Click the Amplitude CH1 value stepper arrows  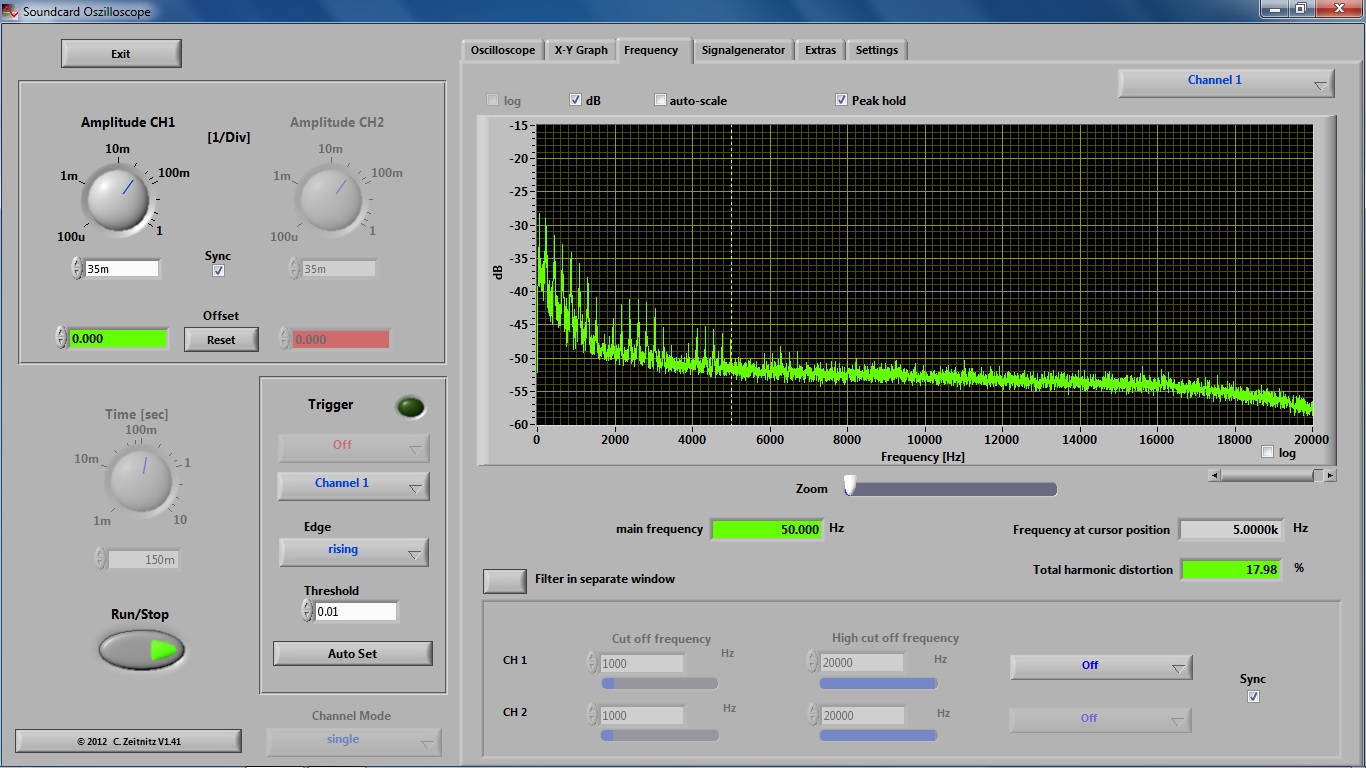77,268
